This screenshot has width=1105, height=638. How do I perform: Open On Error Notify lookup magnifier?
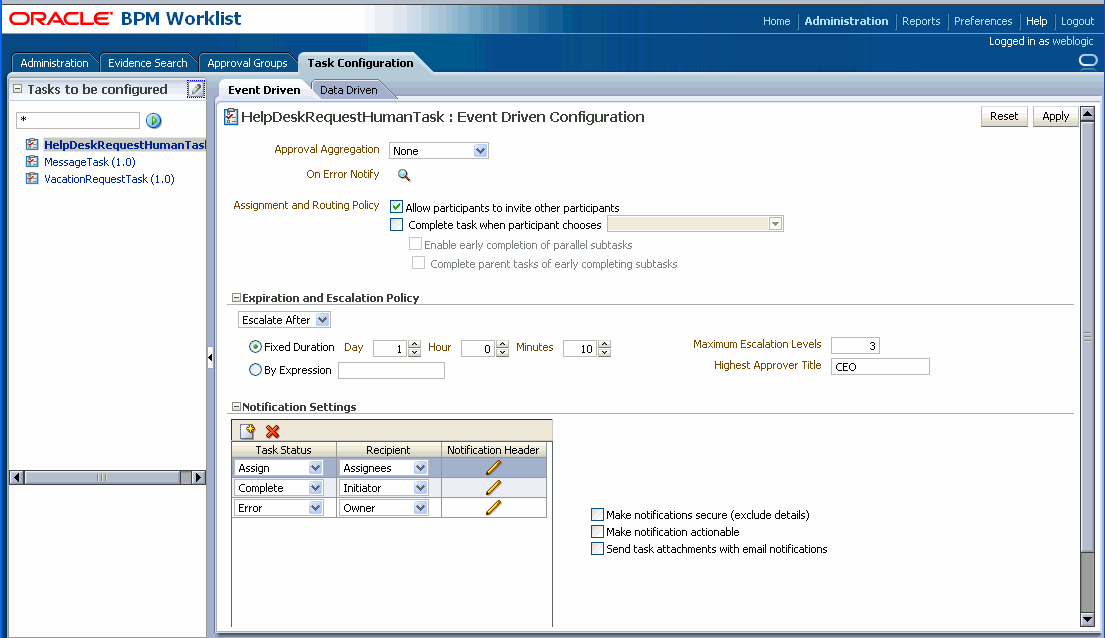(x=403, y=174)
